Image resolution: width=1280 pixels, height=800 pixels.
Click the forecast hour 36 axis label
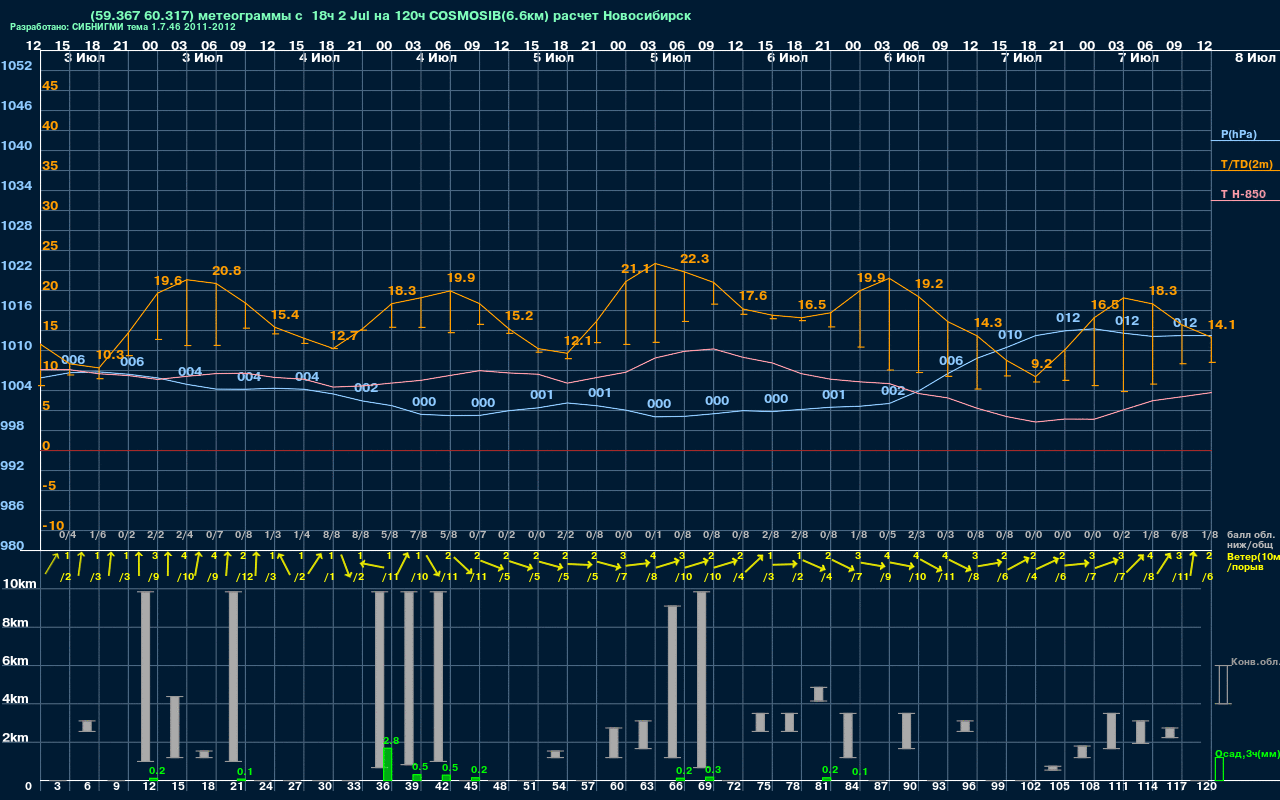point(383,787)
